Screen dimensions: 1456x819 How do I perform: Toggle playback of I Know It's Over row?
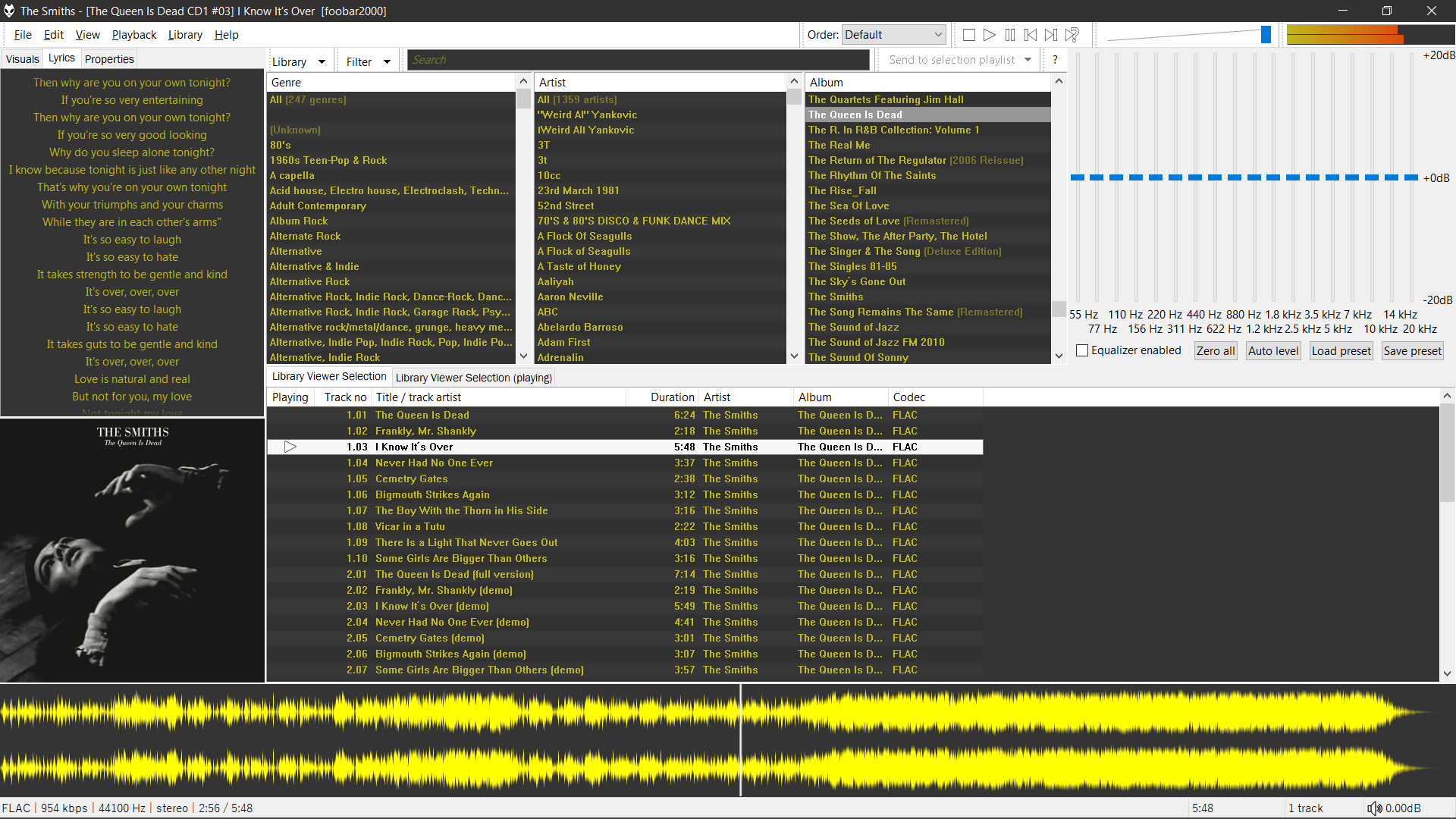[290, 447]
